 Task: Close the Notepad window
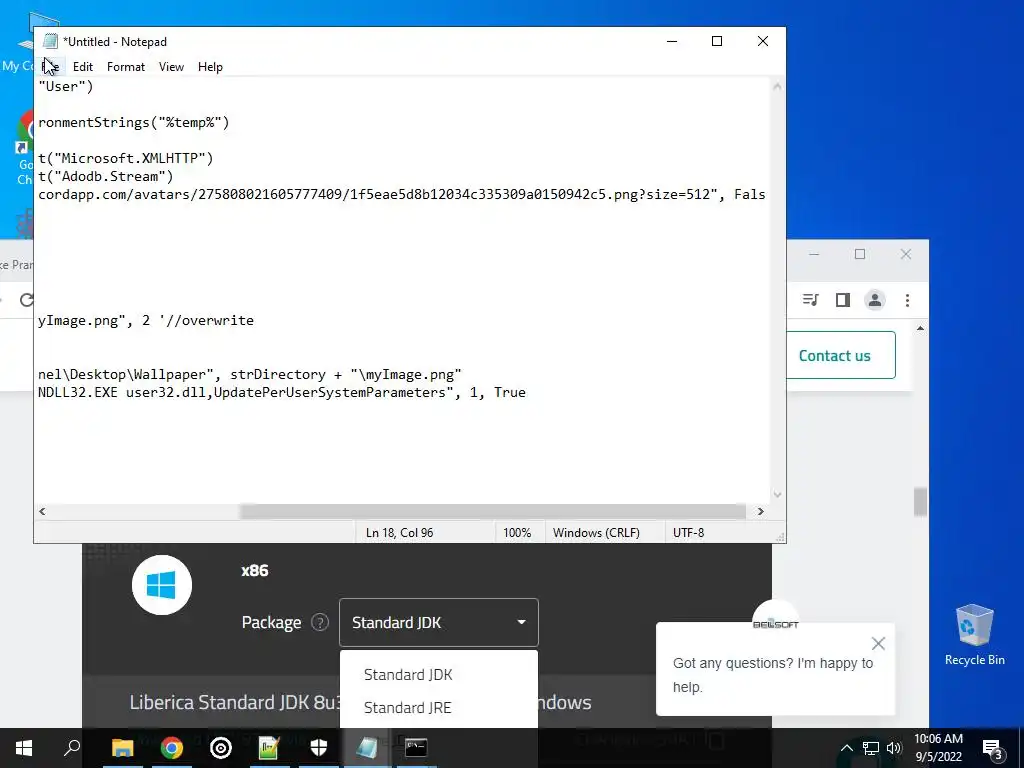[763, 41]
